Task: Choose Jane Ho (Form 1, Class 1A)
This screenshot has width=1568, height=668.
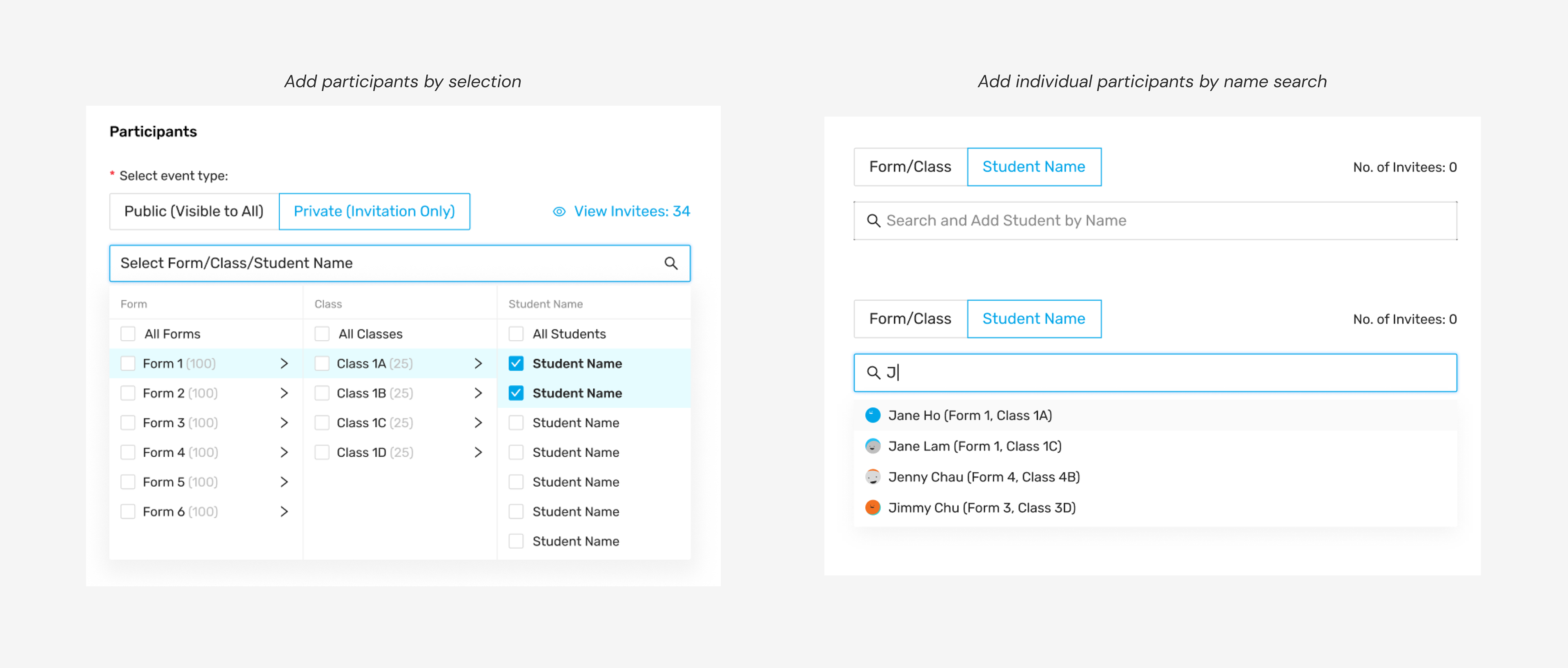Action: point(1155,415)
